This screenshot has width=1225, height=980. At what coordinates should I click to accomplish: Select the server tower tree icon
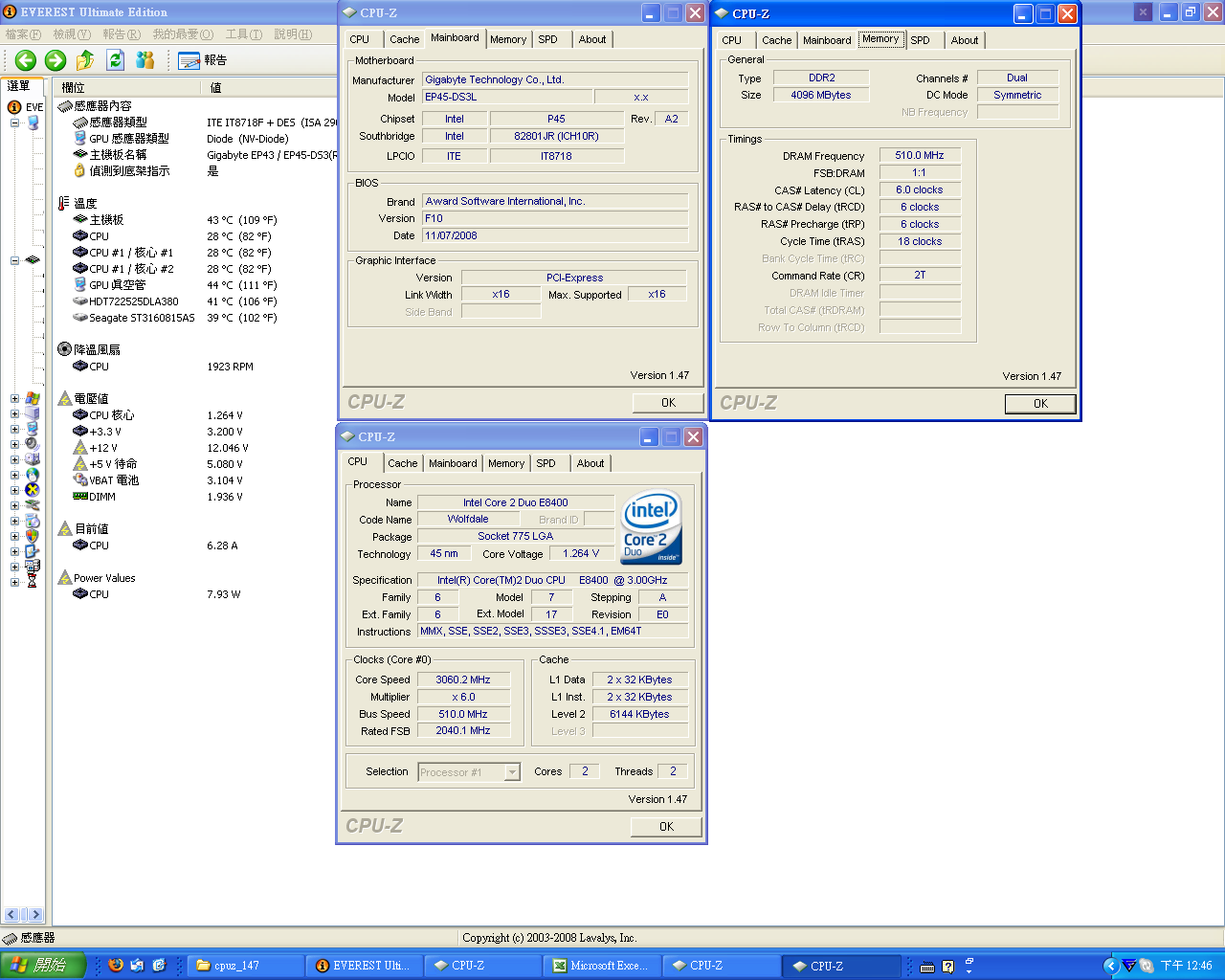point(33,413)
